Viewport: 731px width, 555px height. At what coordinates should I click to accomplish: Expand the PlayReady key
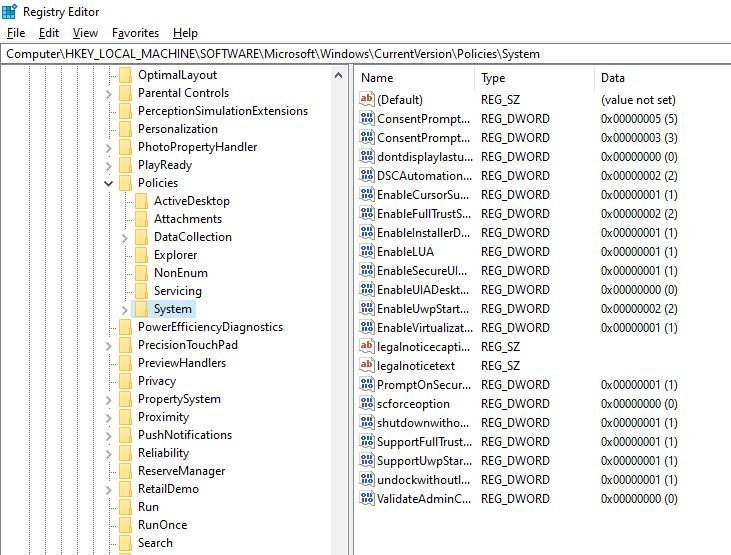(x=109, y=166)
